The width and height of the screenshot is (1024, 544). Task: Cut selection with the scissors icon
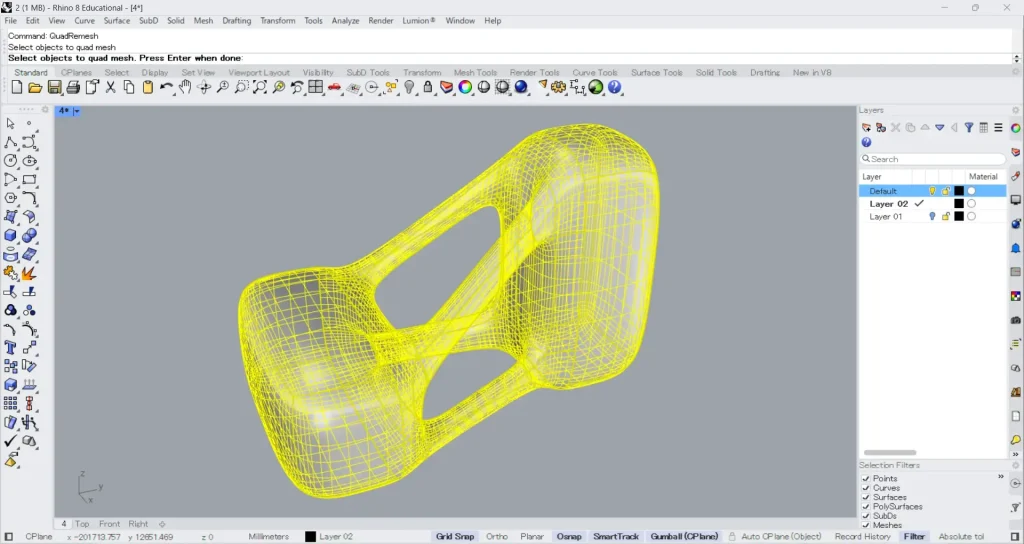[110, 88]
